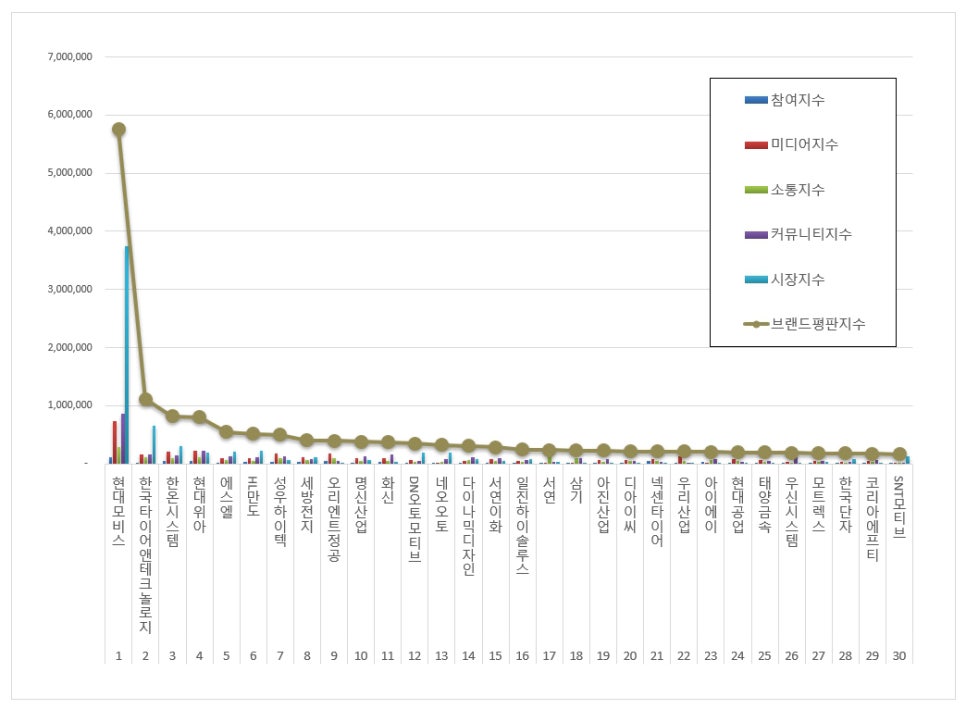Screen dimensions: 966x709
Task: Click the 한국타이어앤테크놀로지 line data point
Action: 145,399
